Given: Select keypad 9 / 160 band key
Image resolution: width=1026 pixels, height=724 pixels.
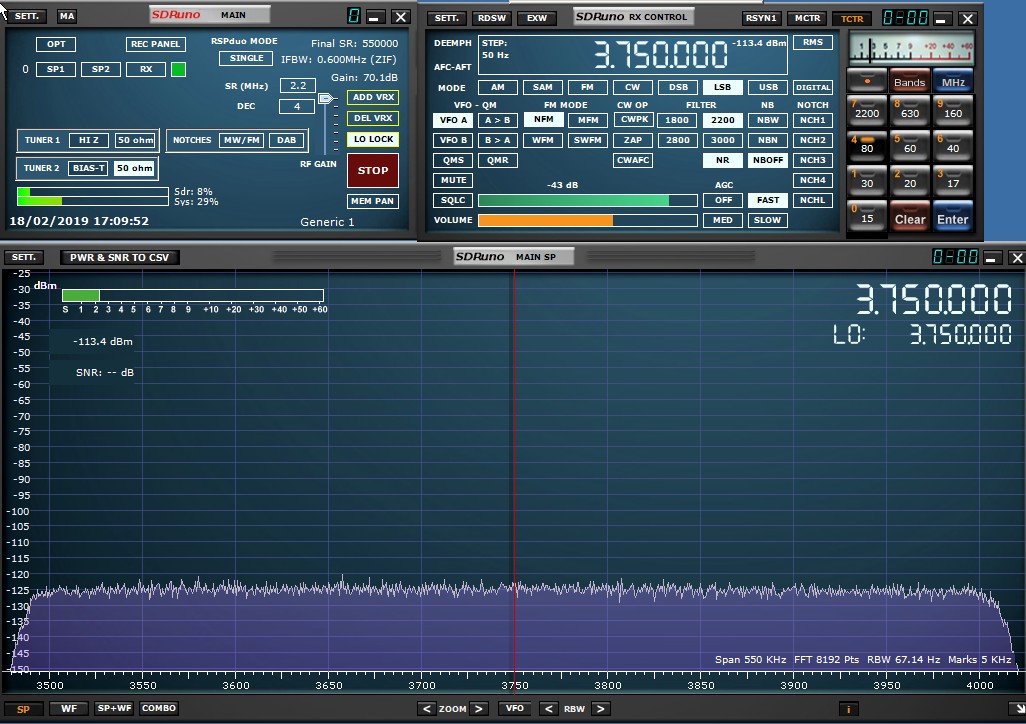Looking at the screenshot, I should [x=953, y=110].
